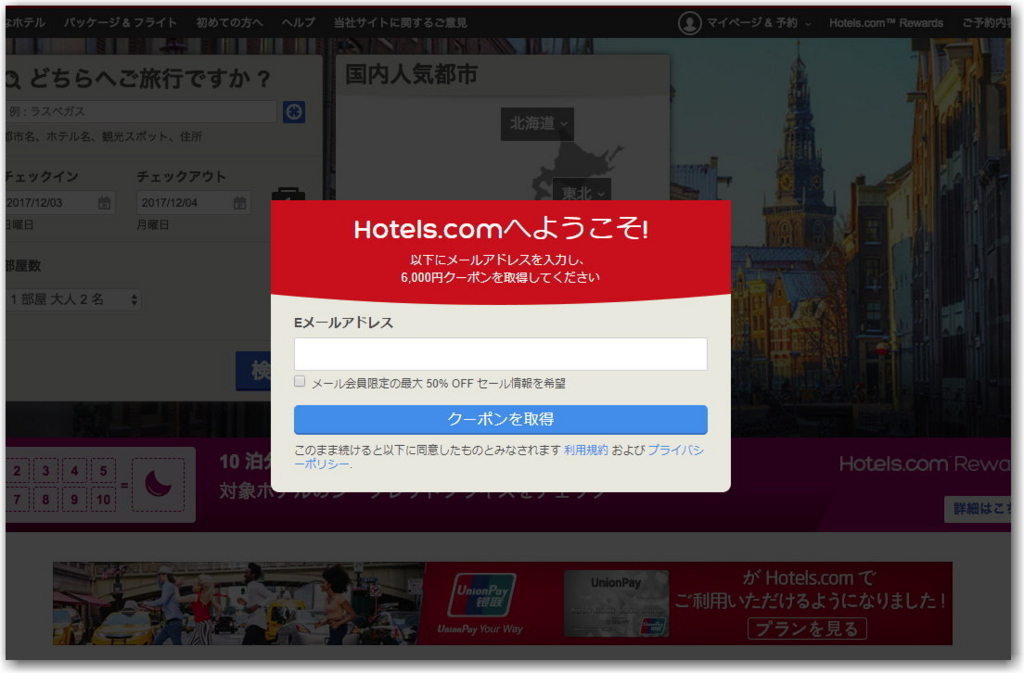This screenshot has width=1024, height=673.
Task: Click the search magnifier icon by heading
Action: pyautogui.click(x=13, y=80)
